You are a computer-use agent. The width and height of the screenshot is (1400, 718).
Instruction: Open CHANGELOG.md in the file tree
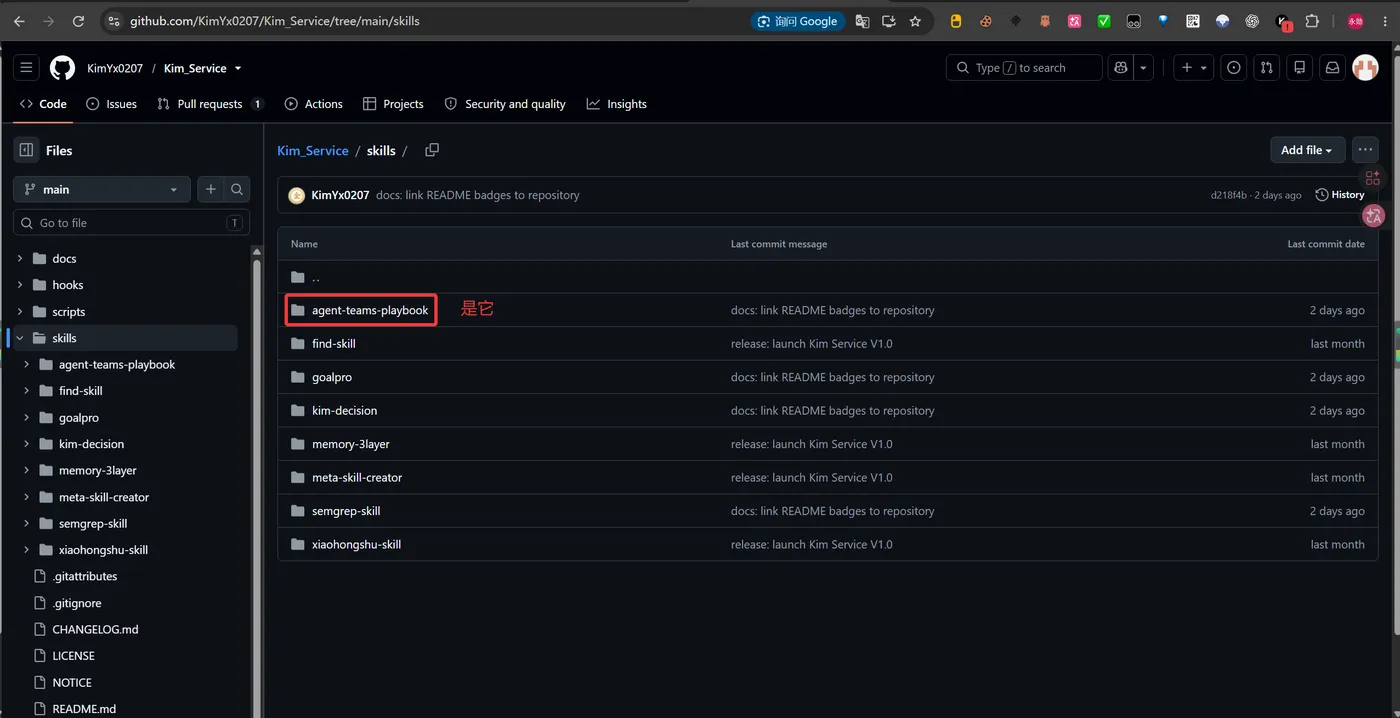tap(95, 629)
